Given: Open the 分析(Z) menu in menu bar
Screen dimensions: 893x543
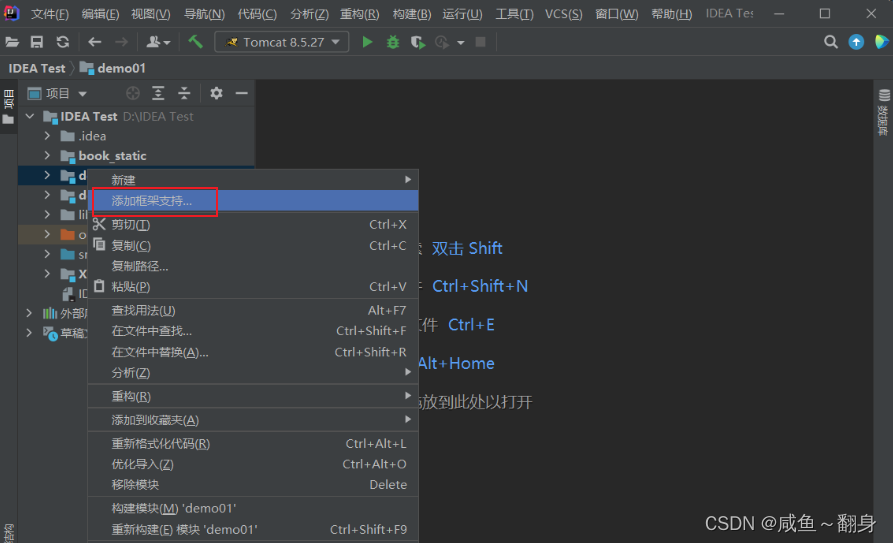Looking at the screenshot, I should [309, 14].
